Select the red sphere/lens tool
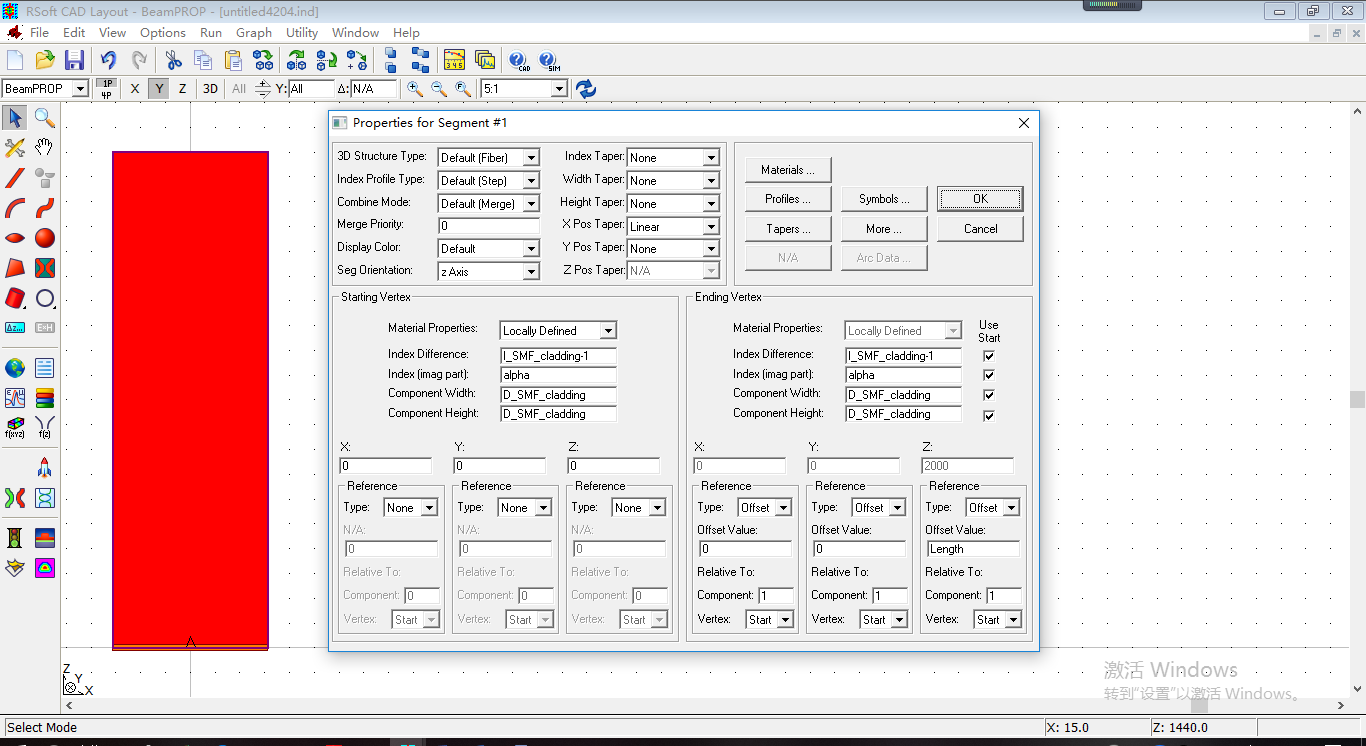This screenshot has height=746, width=1366. point(44,238)
